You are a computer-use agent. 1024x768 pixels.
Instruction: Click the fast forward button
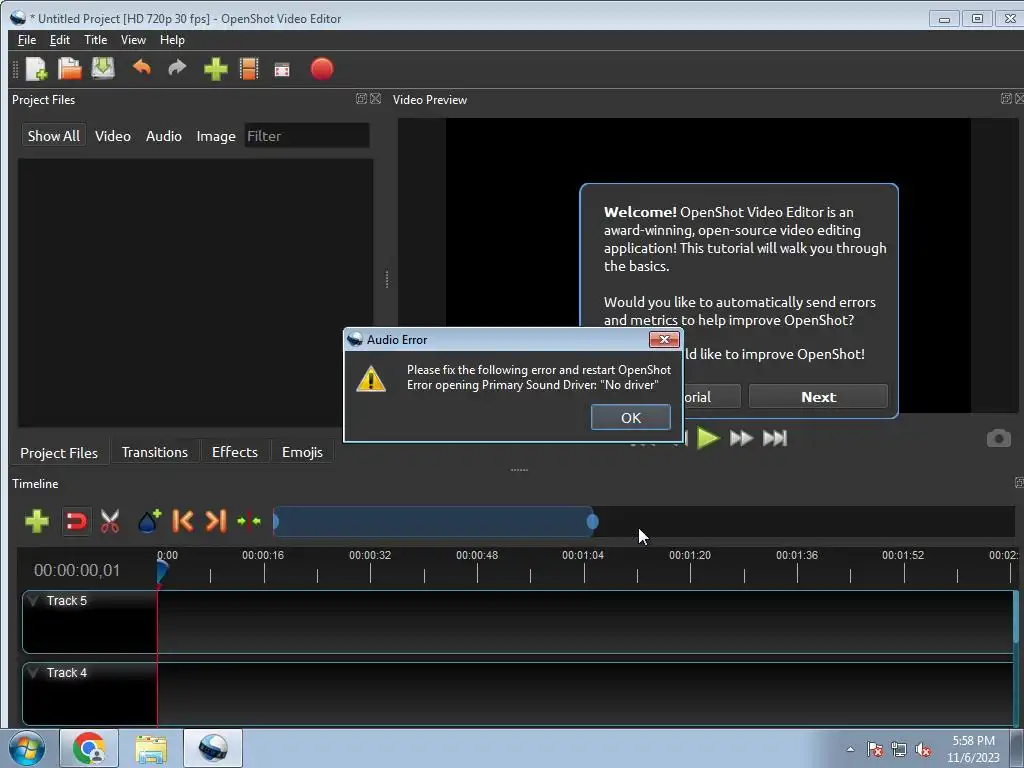coord(741,438)
